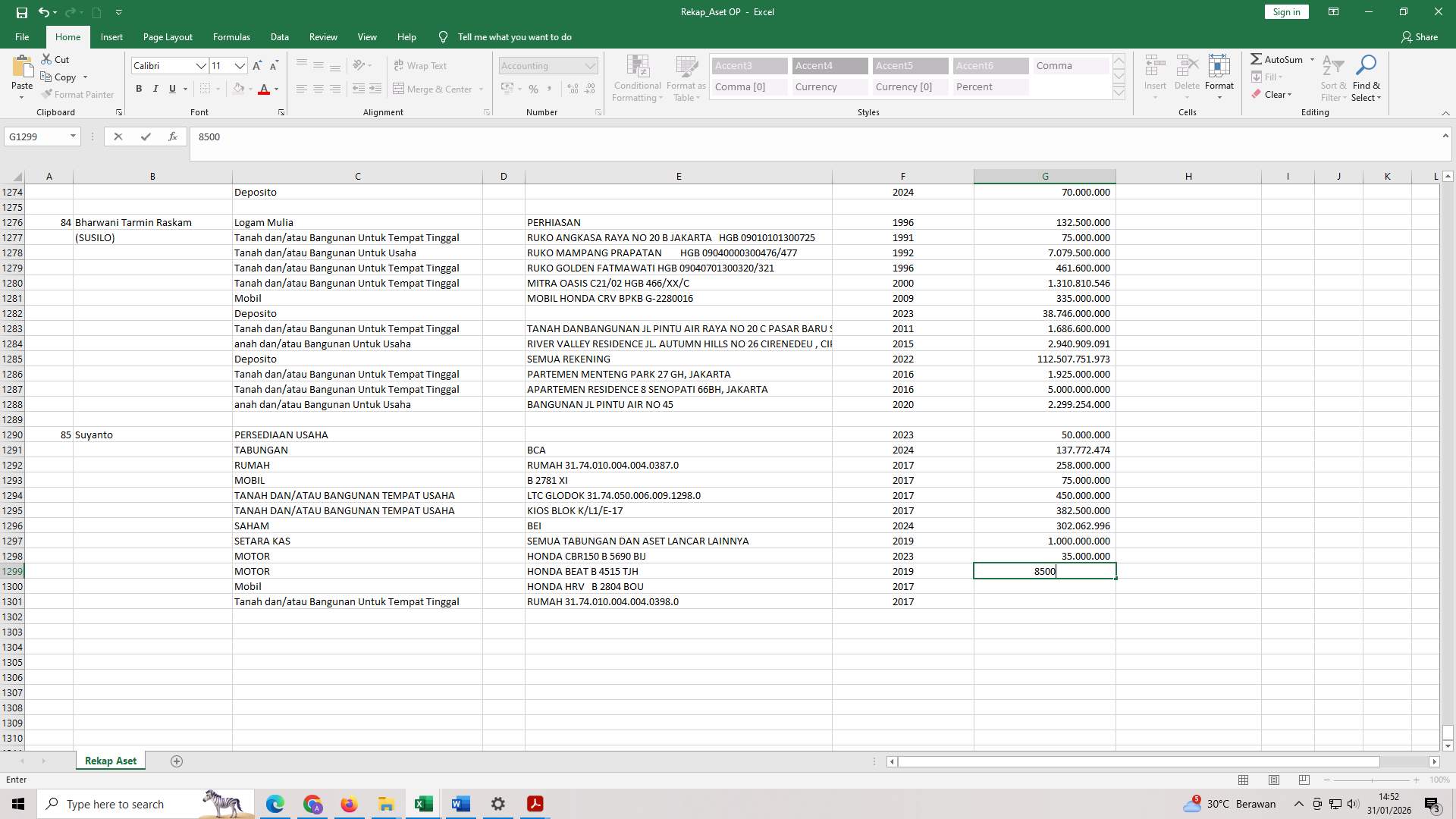Expand the Number Format dropdown
The image size is (1456, 819).
tap(591, 65)
